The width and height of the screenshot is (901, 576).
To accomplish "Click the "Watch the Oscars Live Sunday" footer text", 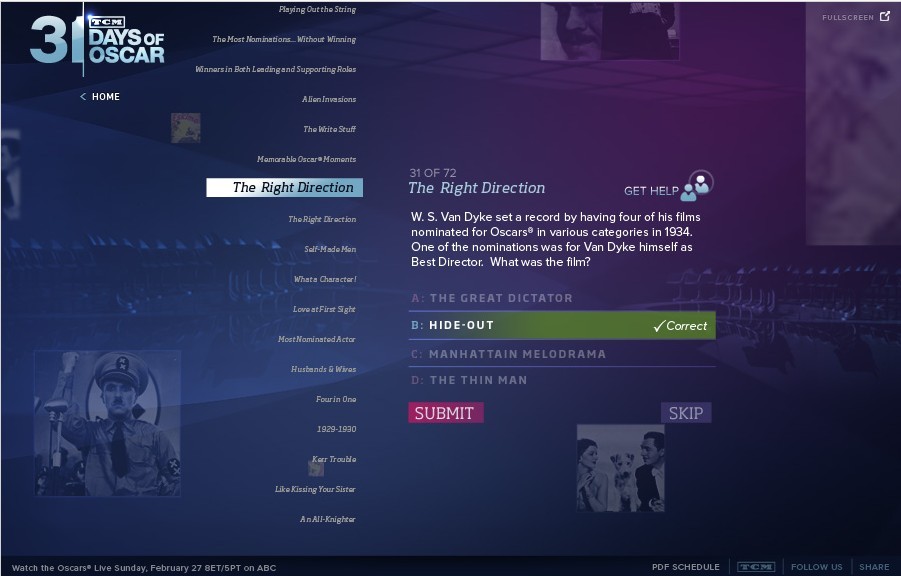I will tap(144, 568).
